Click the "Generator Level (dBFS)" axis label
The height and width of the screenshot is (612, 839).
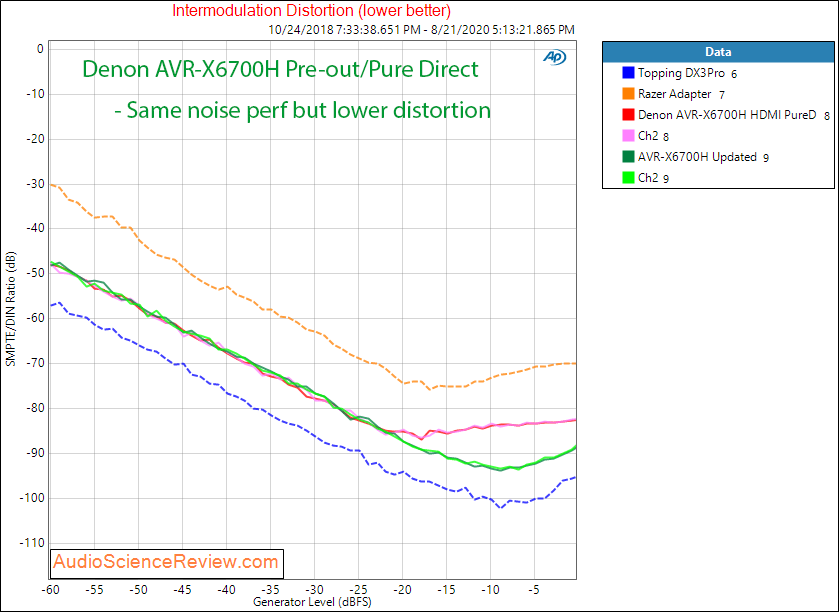click(312, 602)
